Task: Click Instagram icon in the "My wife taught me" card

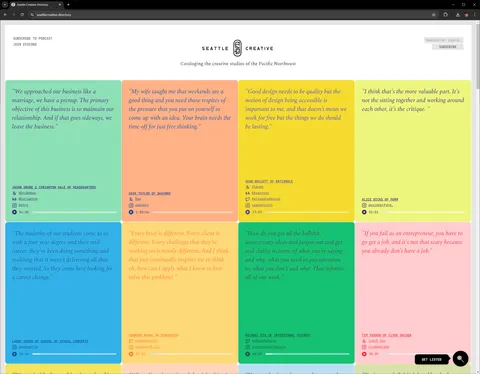Action: coord(131,205)
